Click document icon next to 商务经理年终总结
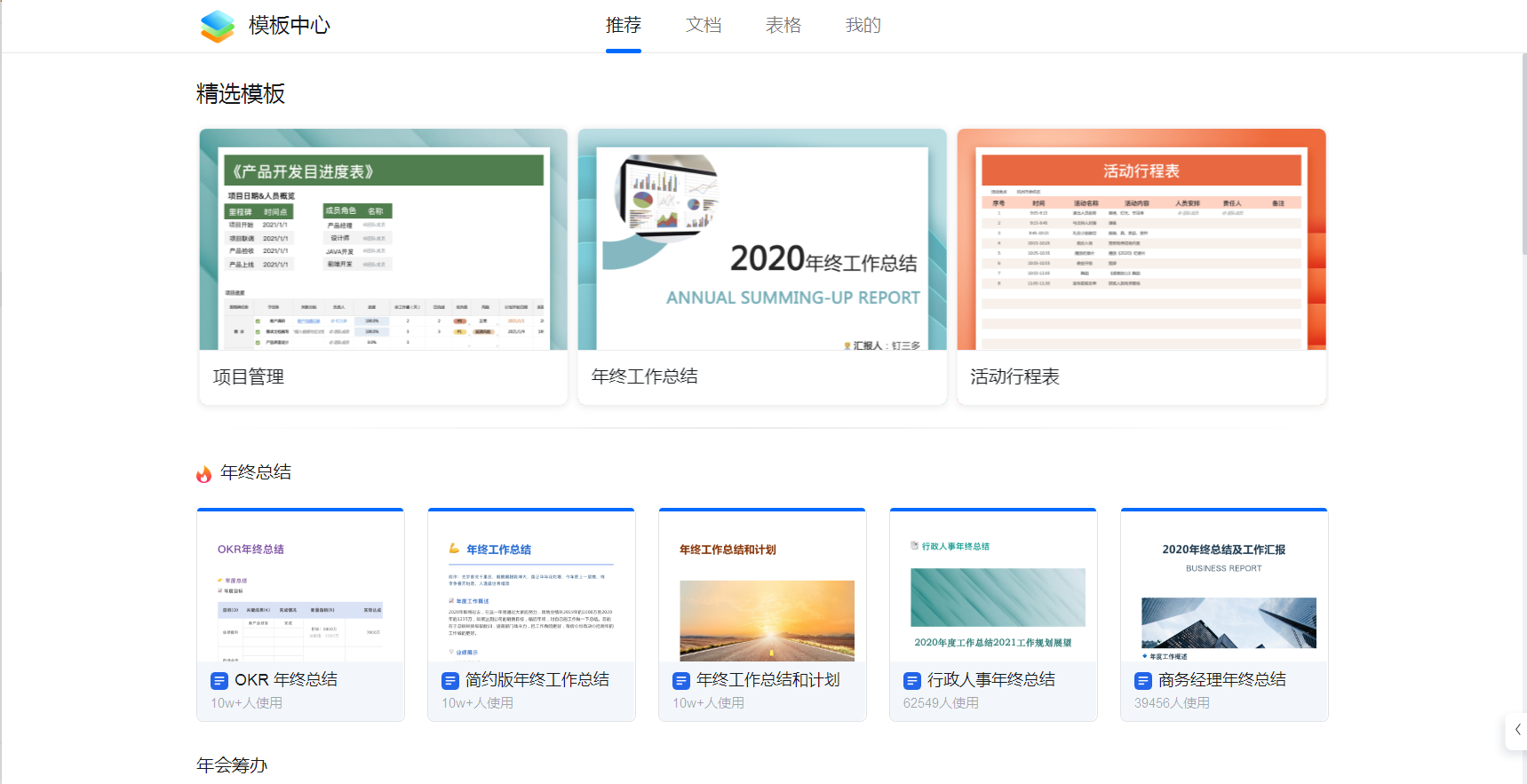This screenshot has width=1527, height=784. click(x=1143, y=681)
